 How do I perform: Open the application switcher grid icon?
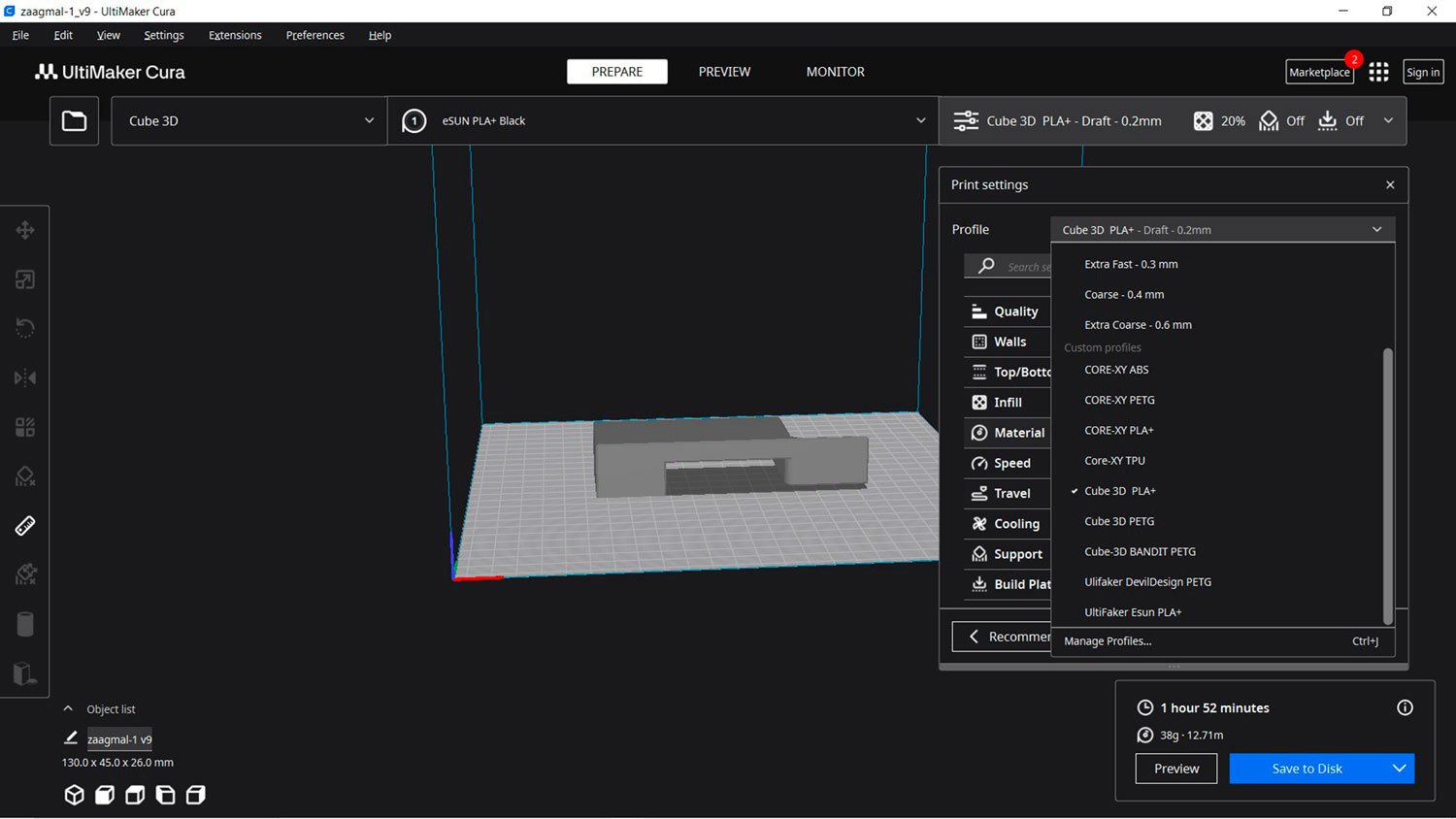(1378, 72)
